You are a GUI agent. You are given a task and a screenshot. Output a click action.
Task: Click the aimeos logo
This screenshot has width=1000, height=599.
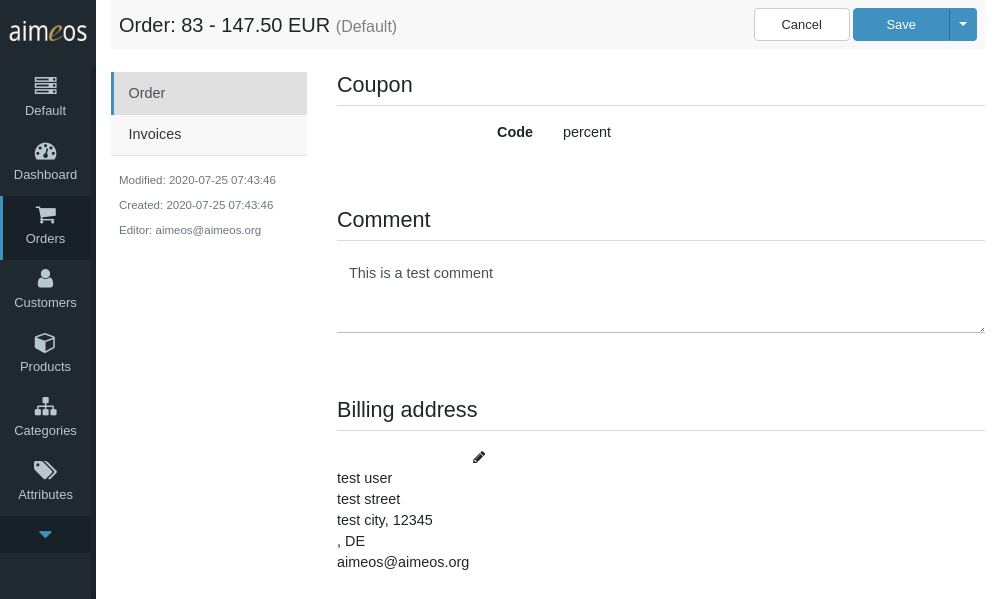pyautogui.click(x=48, y=31)
